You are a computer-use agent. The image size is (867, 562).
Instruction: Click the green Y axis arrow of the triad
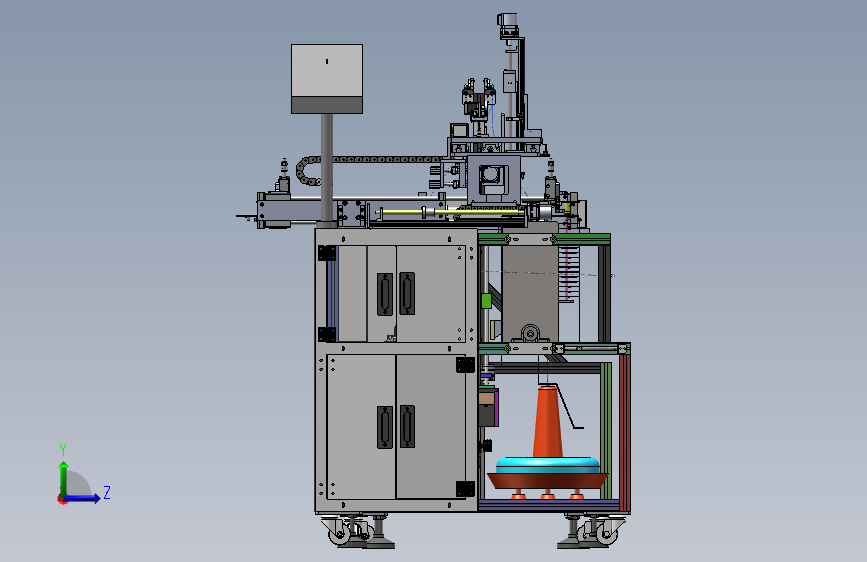tap(64, 478)
